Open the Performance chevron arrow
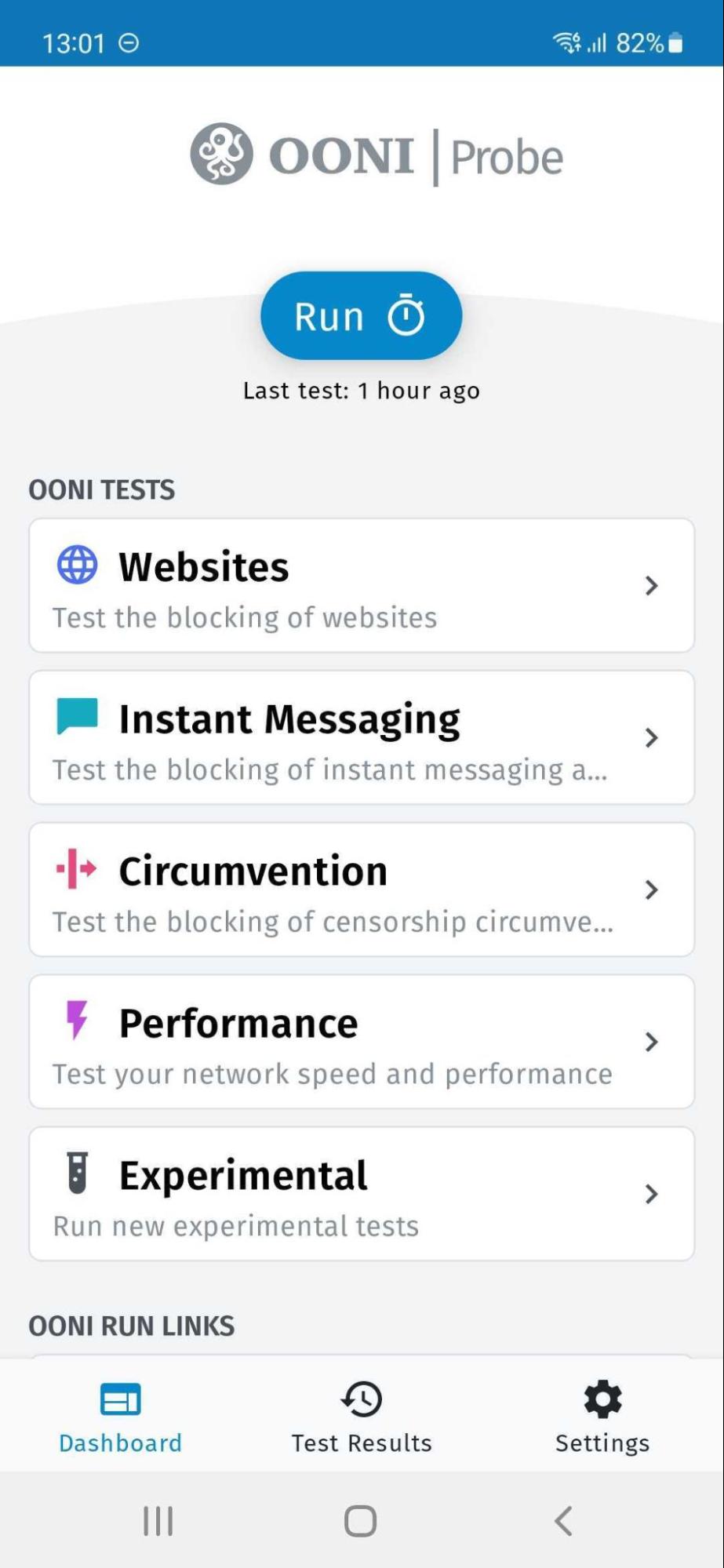Screen dimensions: 724x1568 (x=651, y=1042)
